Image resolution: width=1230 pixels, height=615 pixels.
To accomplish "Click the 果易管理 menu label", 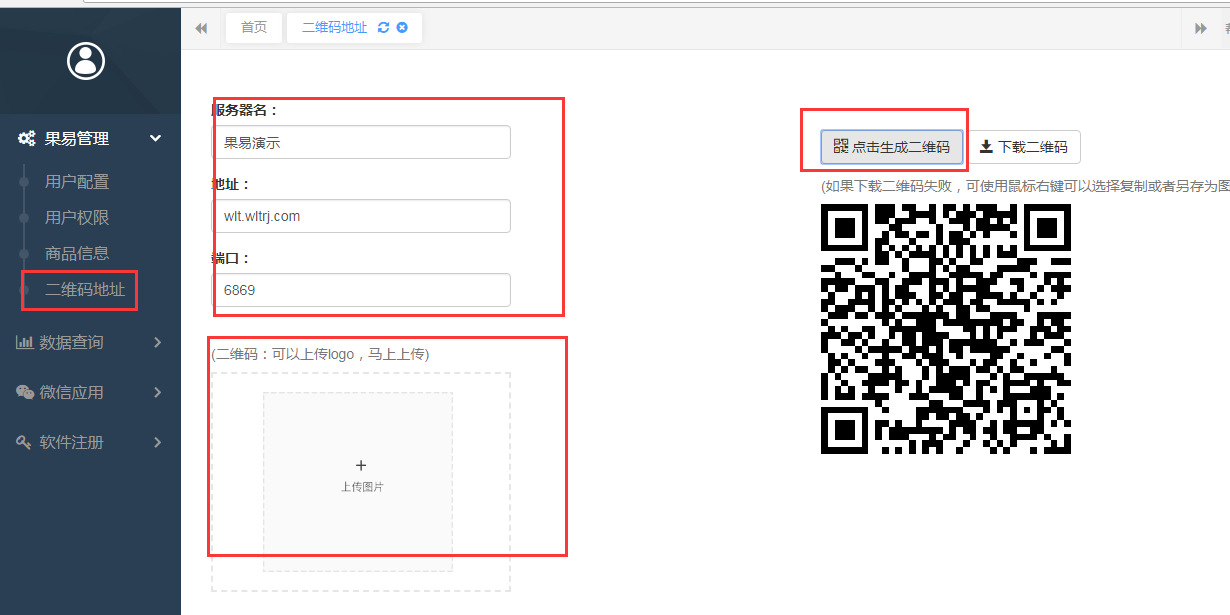I will coord(77,139).
